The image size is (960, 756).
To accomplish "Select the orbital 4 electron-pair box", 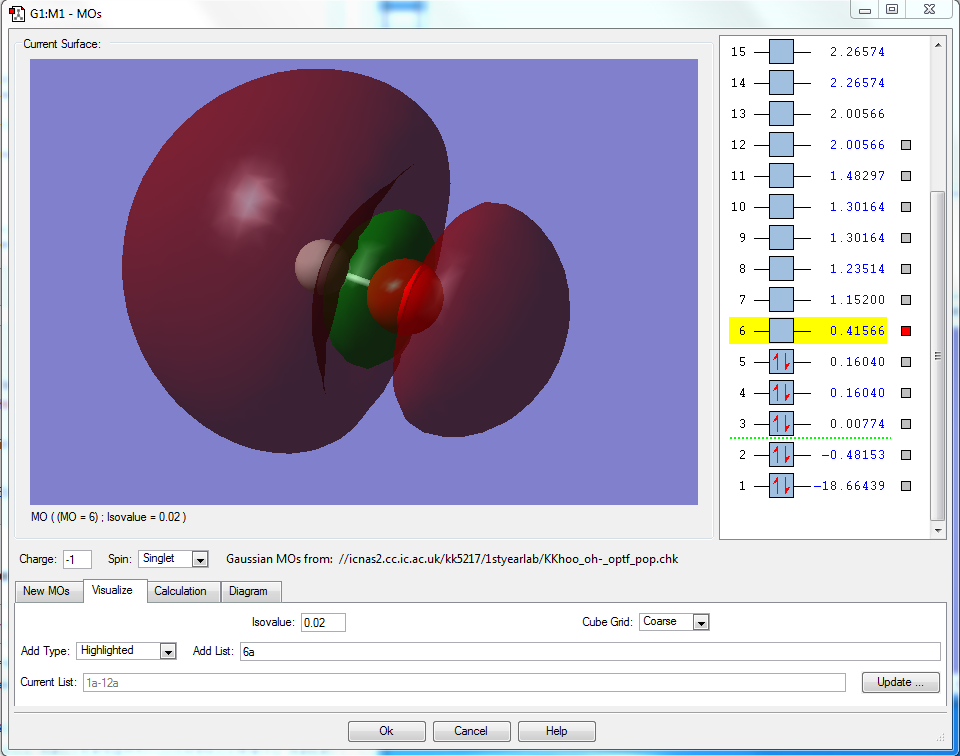I will click(781, 393).
